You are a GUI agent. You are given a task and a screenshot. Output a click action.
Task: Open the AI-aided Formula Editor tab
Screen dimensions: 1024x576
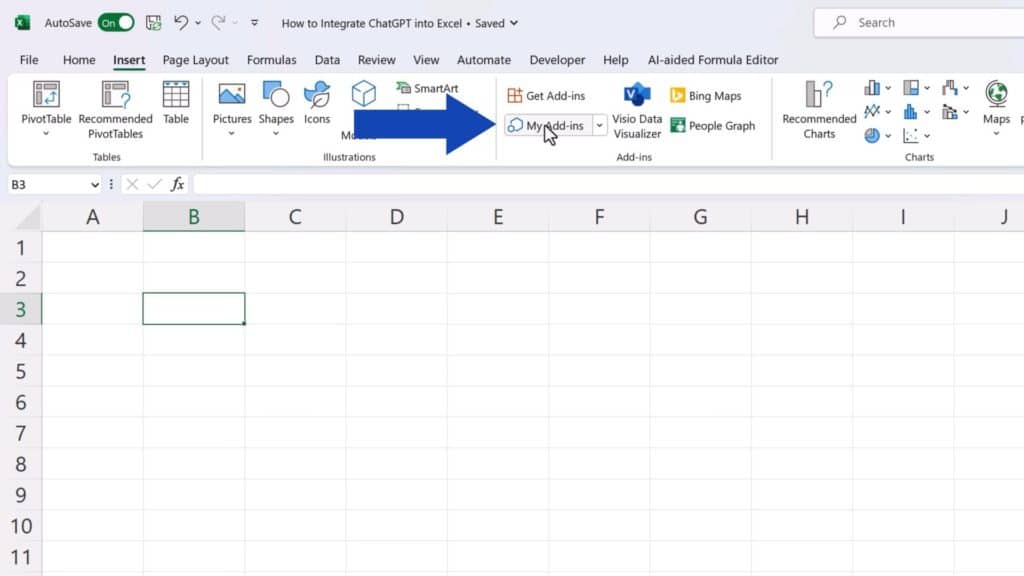pyautogui.click(x=712, y=59)
